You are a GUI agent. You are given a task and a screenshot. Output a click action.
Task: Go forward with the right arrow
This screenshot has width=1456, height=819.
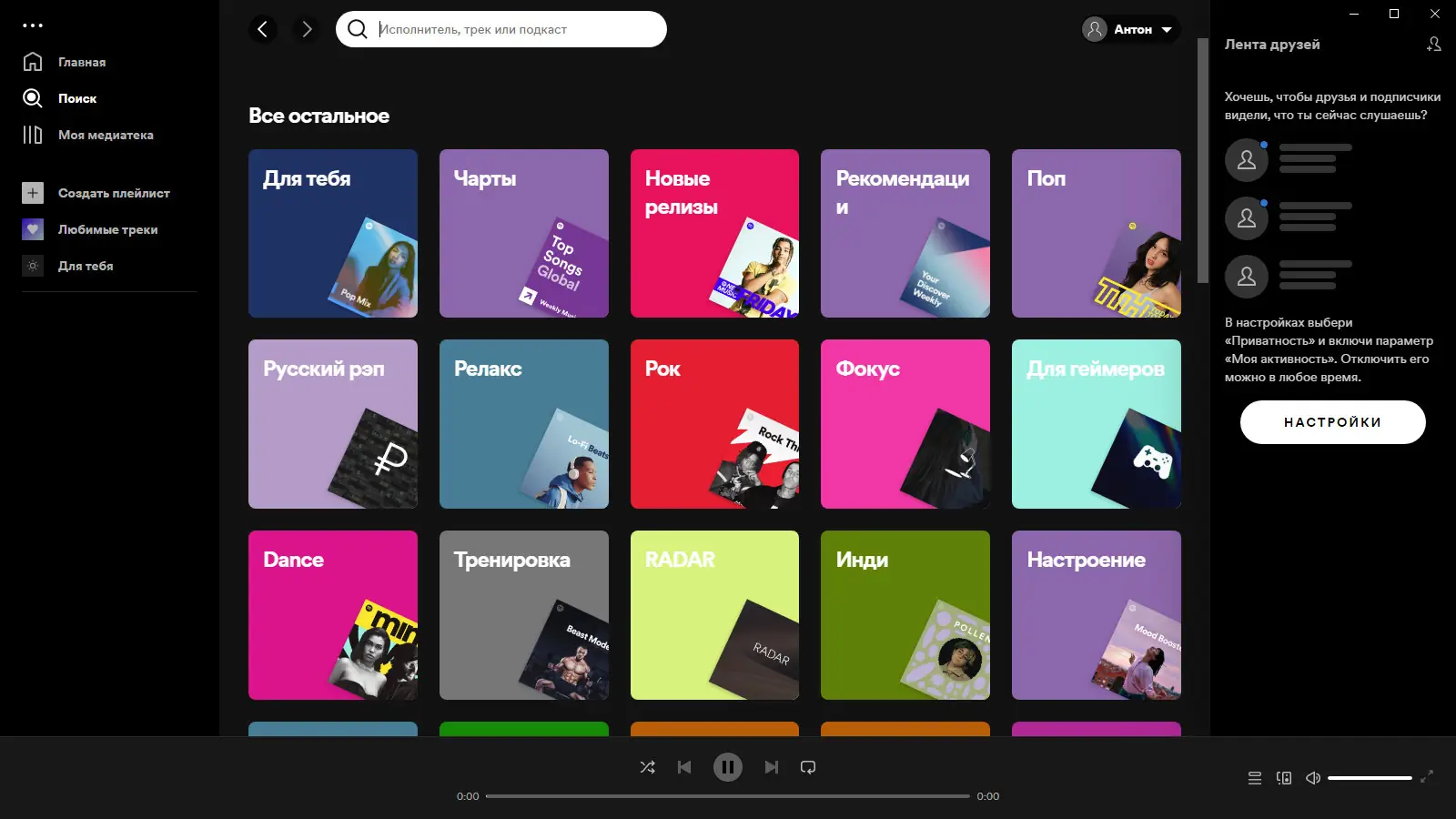tap(307, 29)
